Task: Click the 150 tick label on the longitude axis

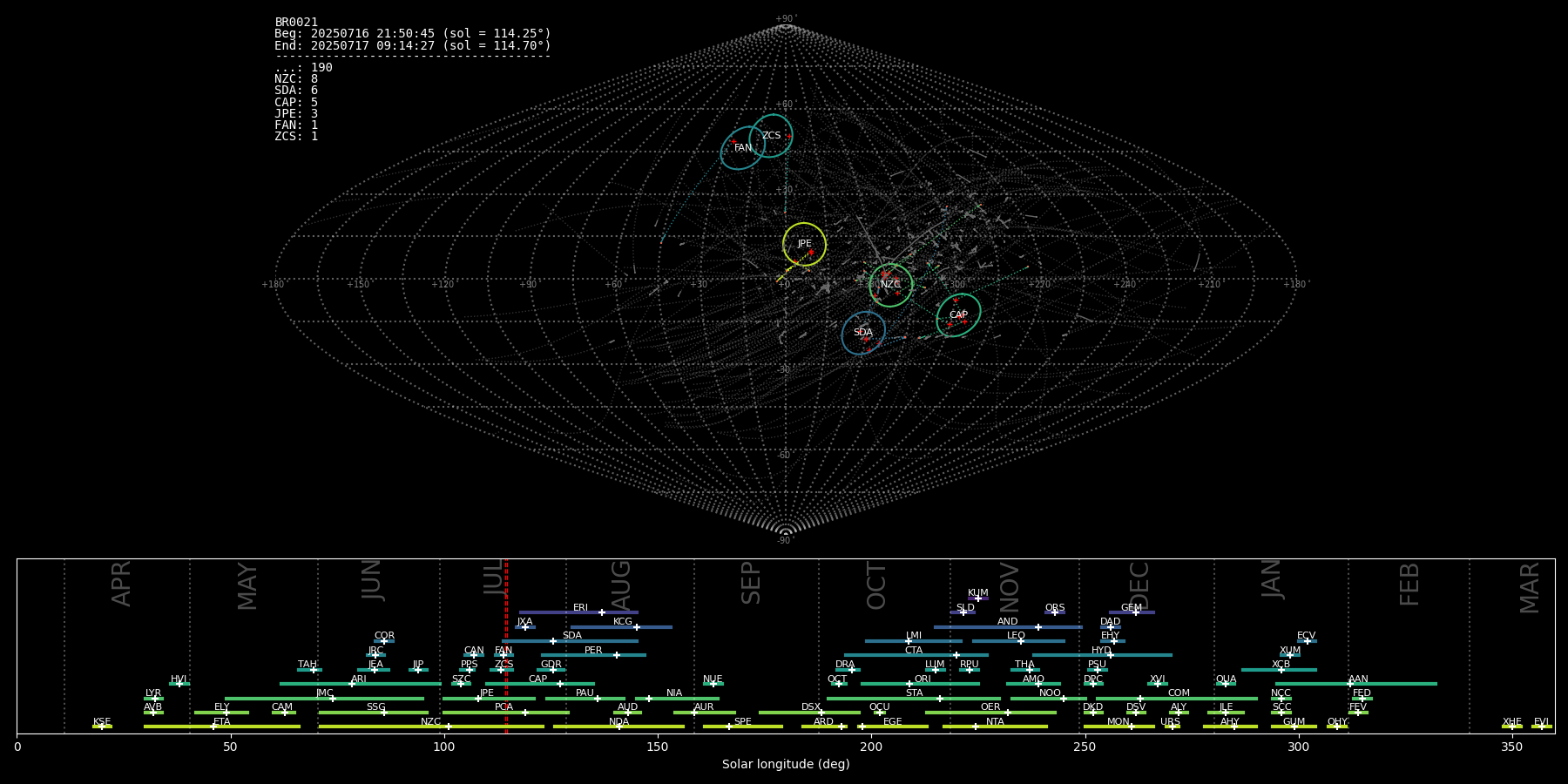Action: (x=658, y=747)
